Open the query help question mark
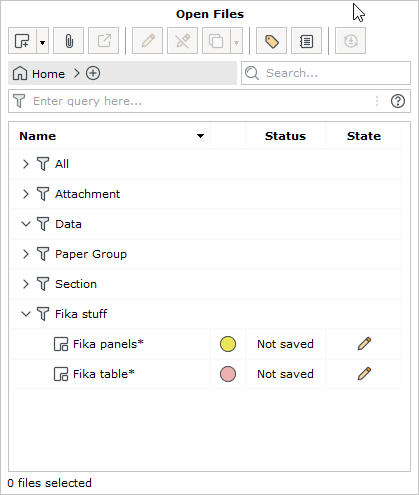 pyautogui.click(x=398, y=101)
